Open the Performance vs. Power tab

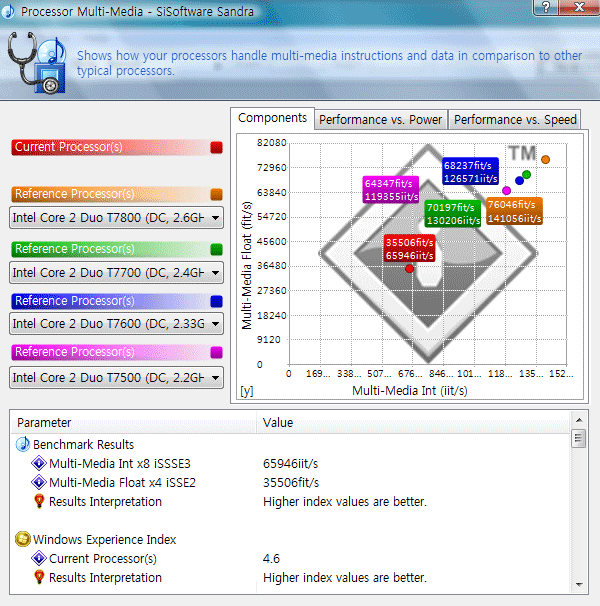[x=380, y=120]
